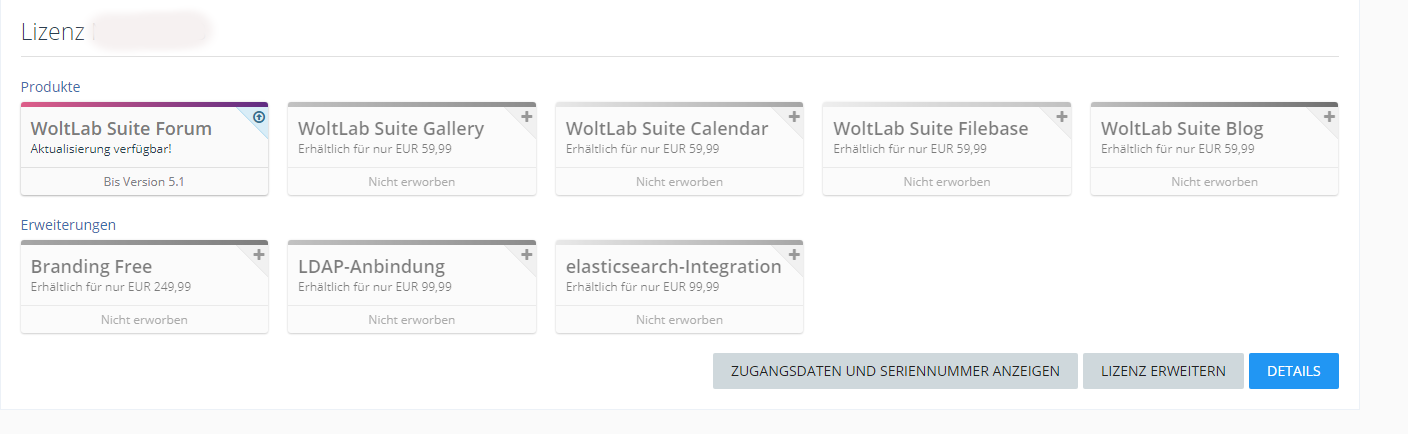1408x434 pixels.
Task: Click the Bis Version 5.1 footer
Action: (144, 182)
